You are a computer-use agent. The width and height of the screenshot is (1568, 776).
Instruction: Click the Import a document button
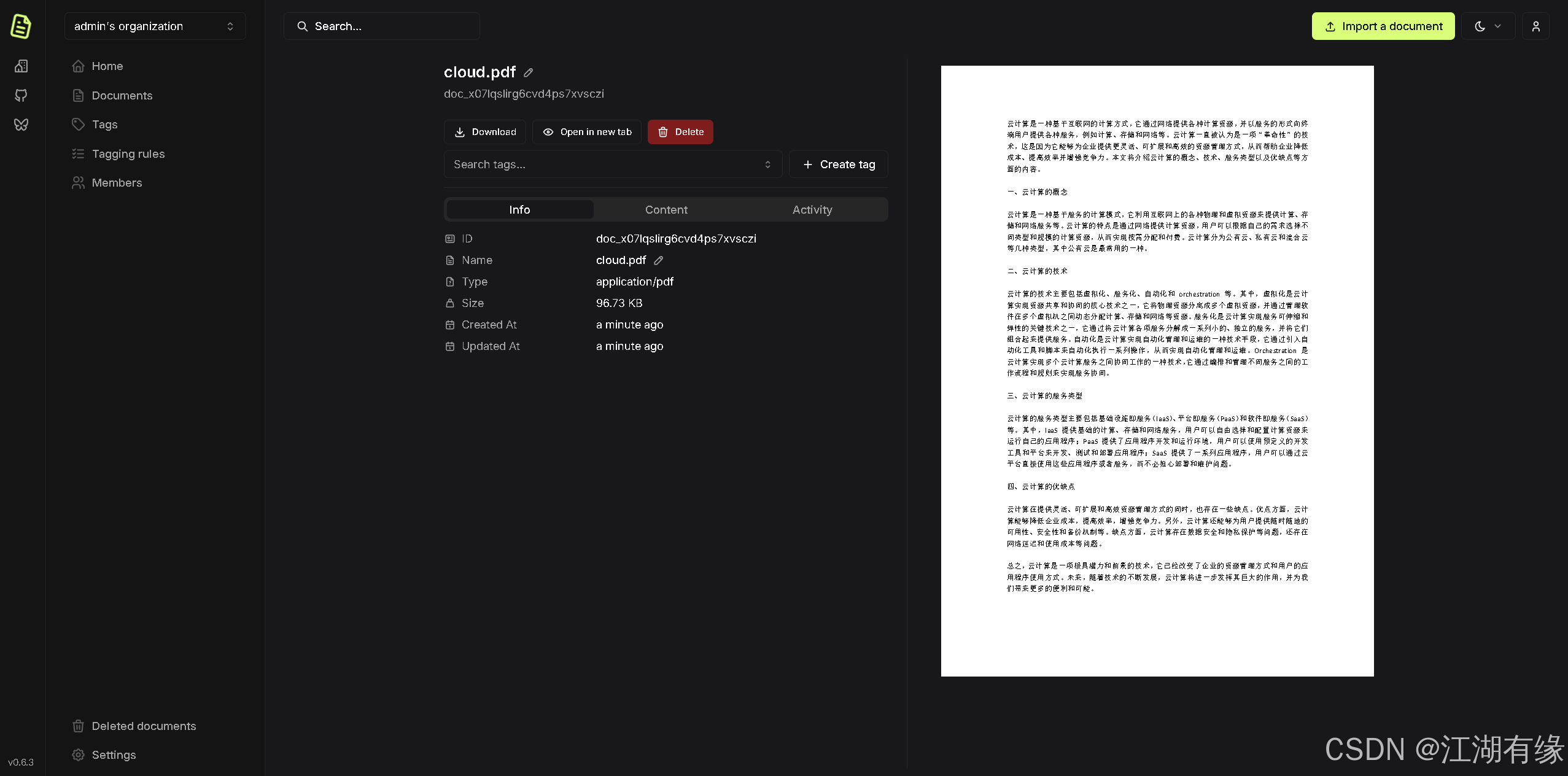1383,26
